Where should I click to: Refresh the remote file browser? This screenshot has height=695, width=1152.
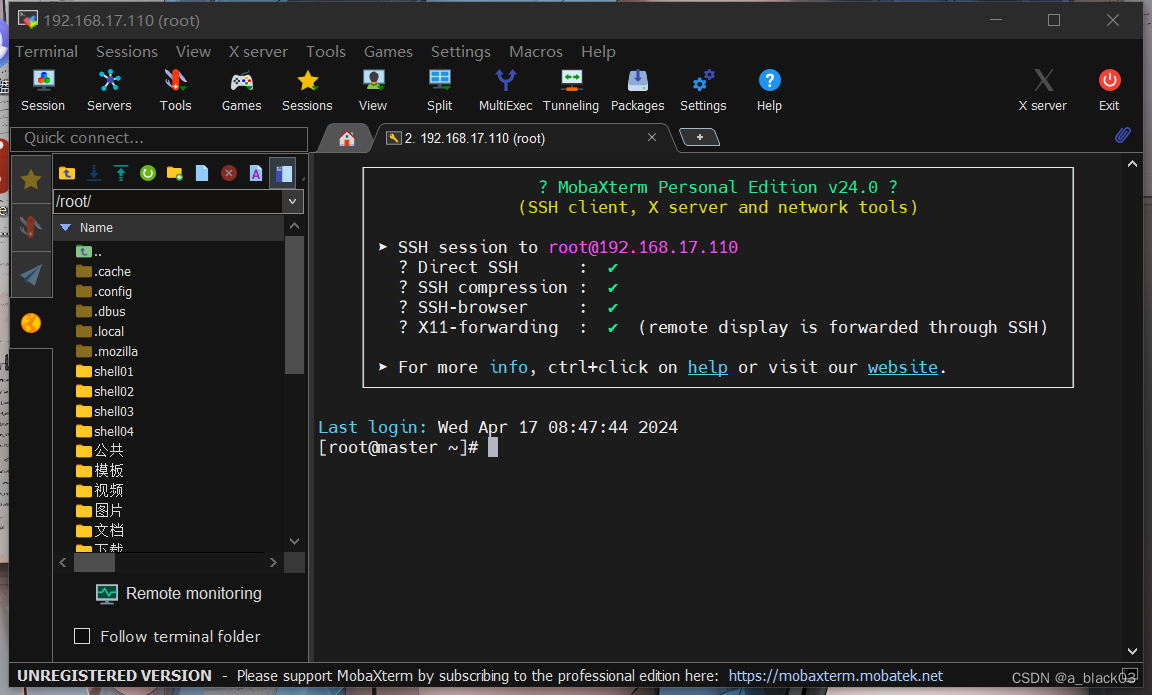pyautogui.click(x=146, y=172)
